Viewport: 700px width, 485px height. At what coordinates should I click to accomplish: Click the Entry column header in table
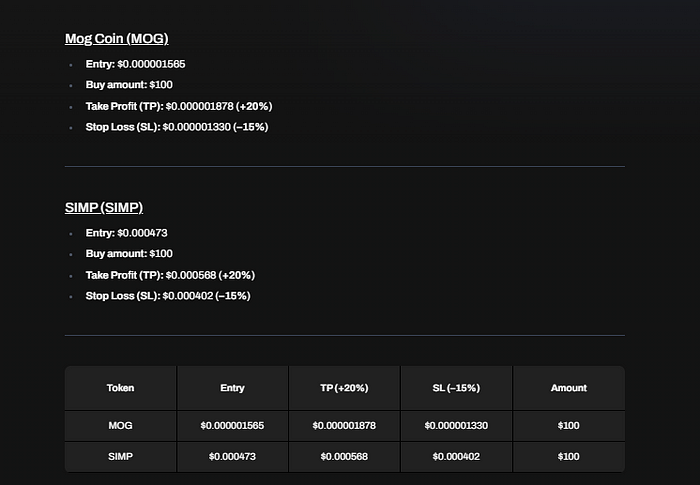[233, 388]
